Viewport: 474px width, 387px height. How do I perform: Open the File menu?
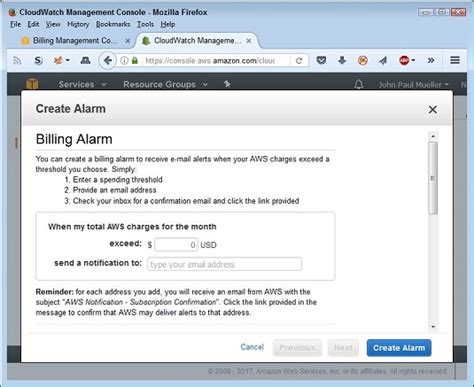click(15, 24)
